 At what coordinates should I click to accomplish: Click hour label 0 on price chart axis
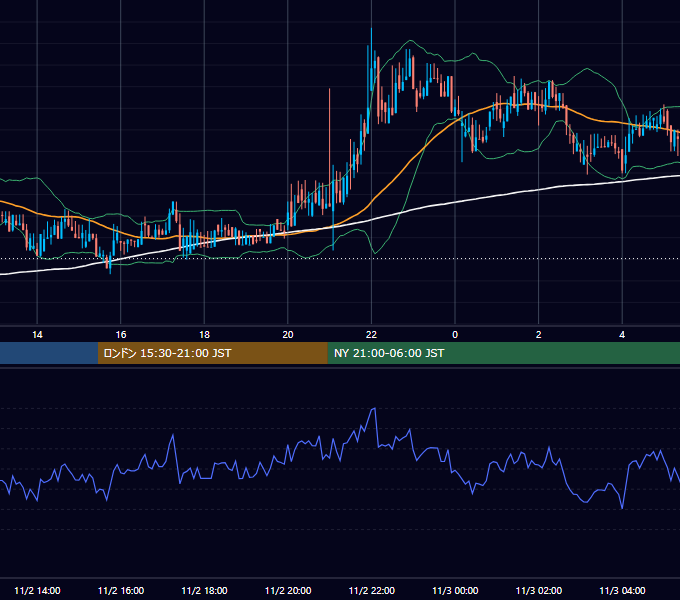tap(455, 335)
